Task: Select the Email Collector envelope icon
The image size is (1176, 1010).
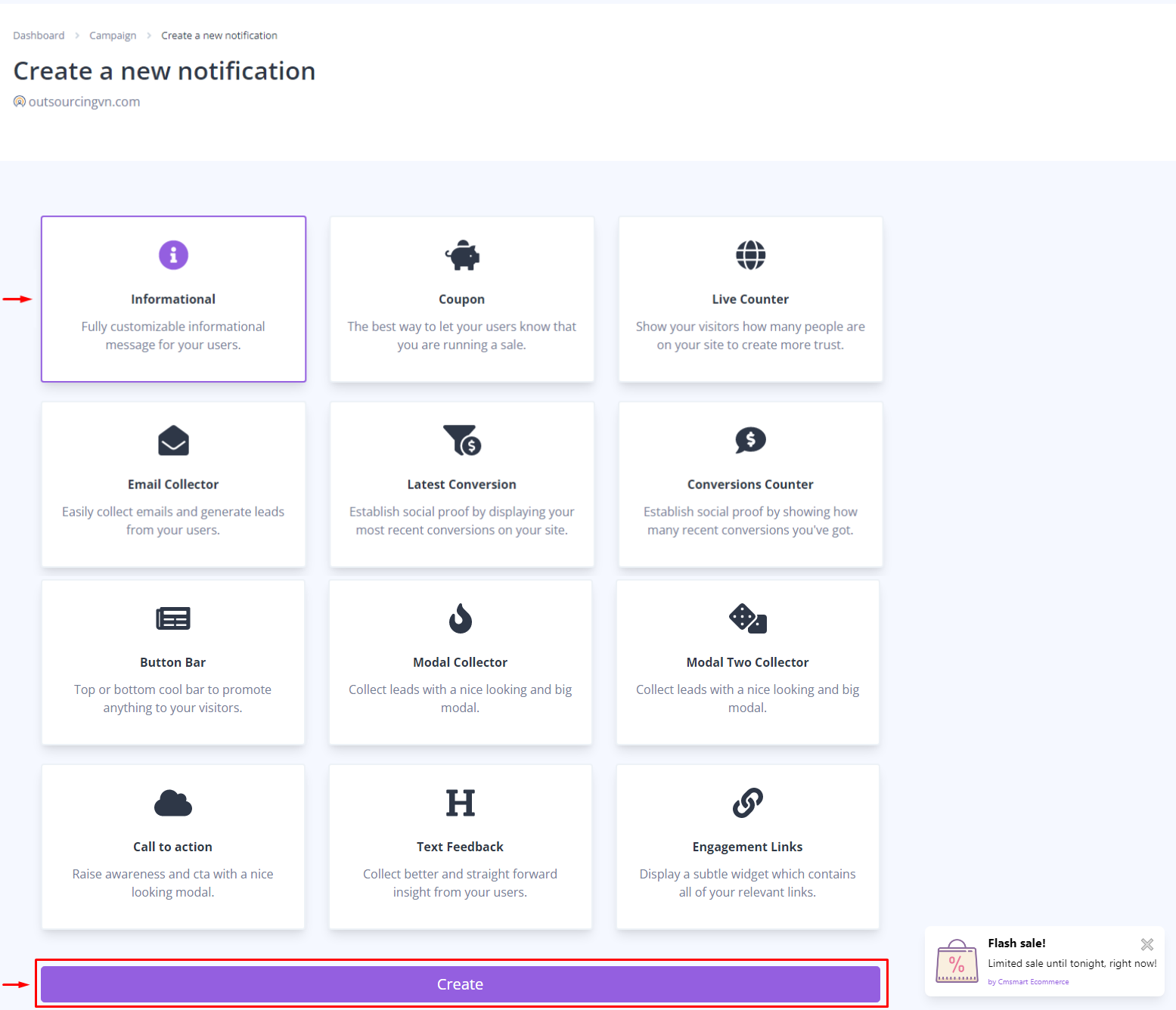Action: click(x=173, y=441)
